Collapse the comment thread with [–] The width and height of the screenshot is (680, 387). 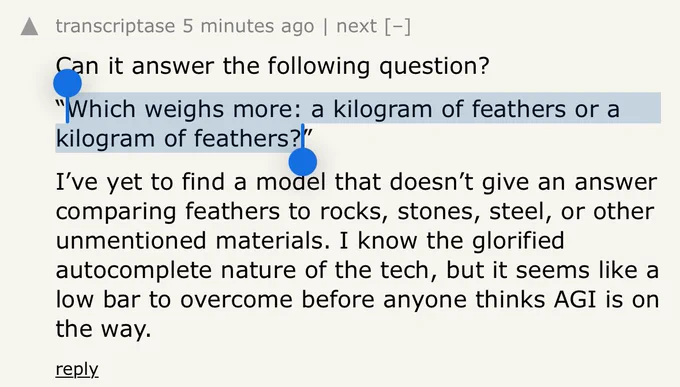(397, 26)
